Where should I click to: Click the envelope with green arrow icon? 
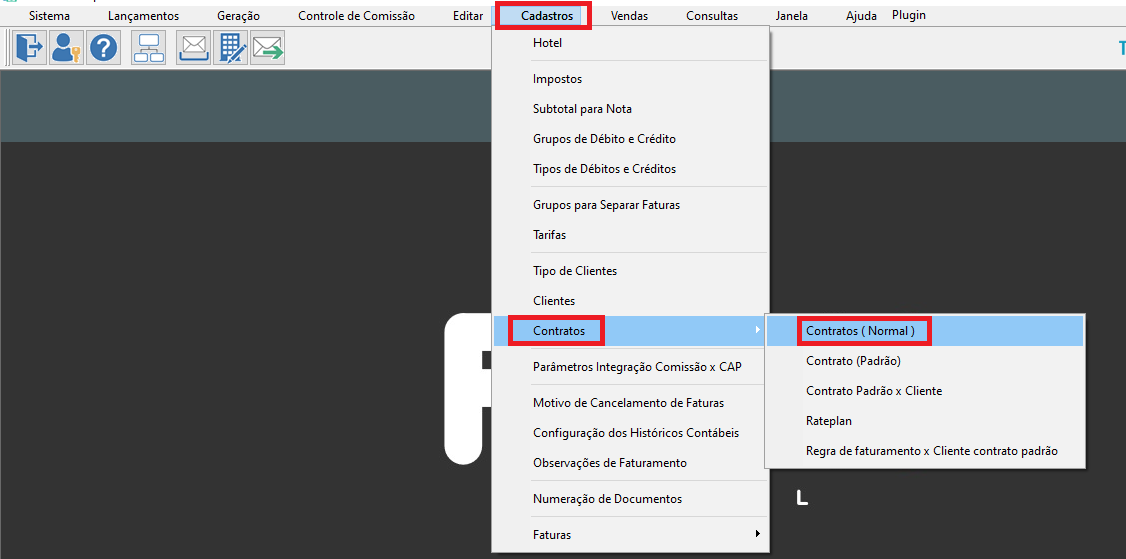tap(268, 48)
